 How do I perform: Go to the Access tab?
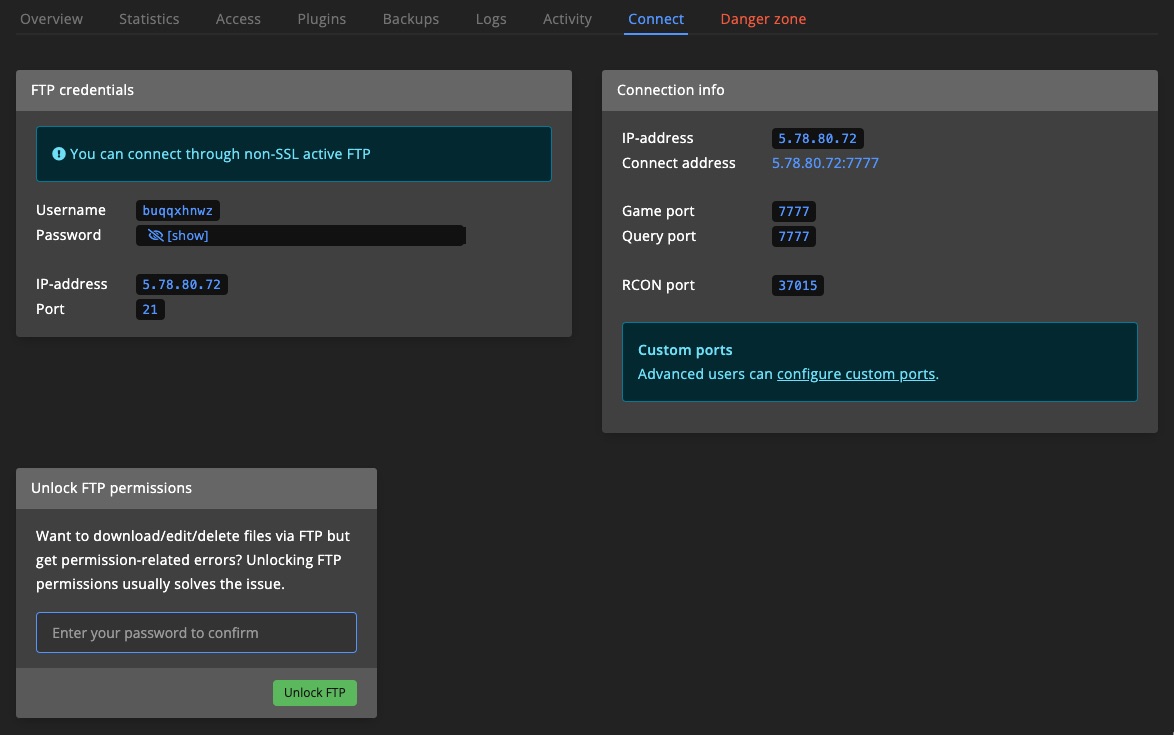238,19
